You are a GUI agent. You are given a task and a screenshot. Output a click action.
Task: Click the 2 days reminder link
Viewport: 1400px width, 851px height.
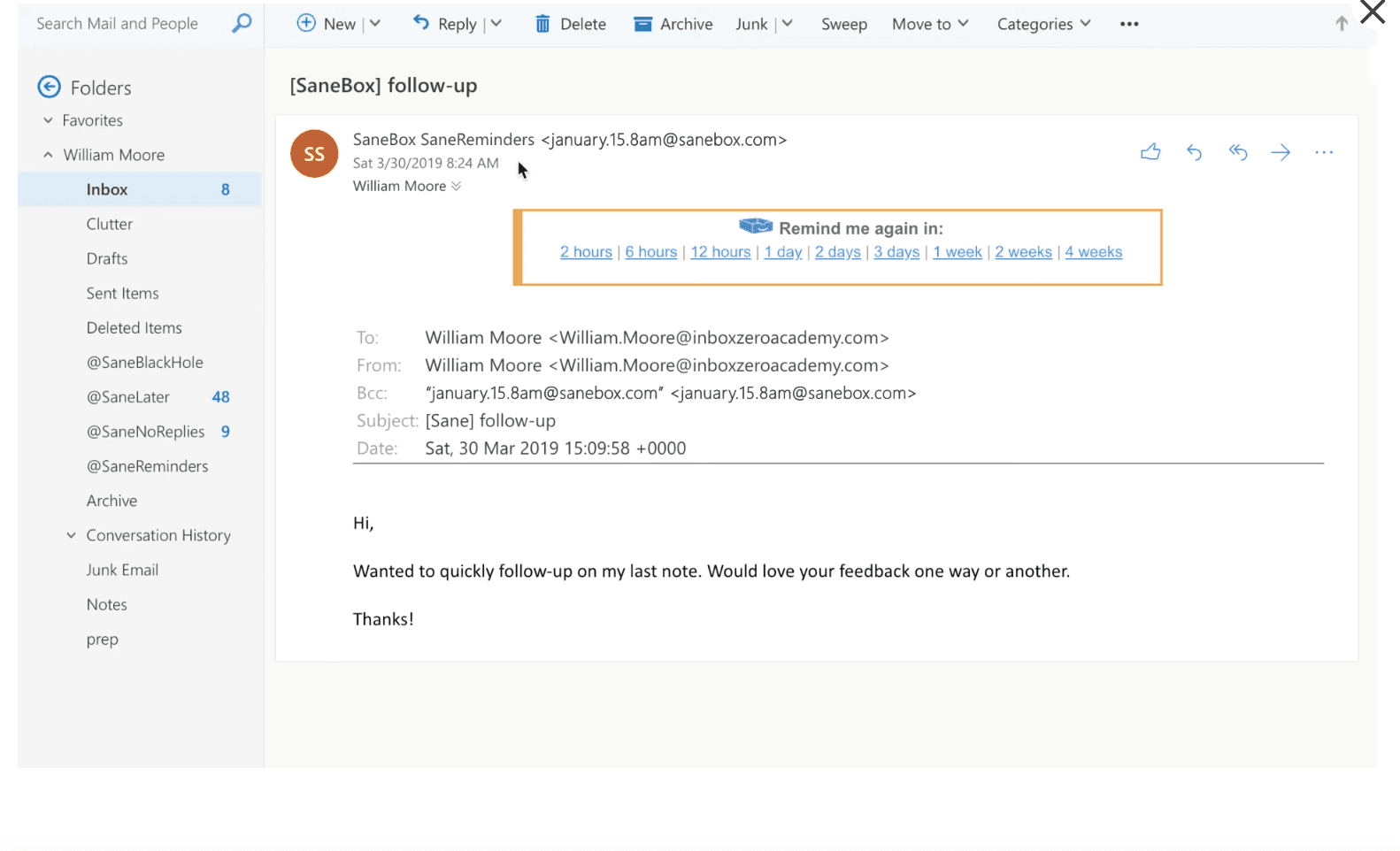point(838,252)
